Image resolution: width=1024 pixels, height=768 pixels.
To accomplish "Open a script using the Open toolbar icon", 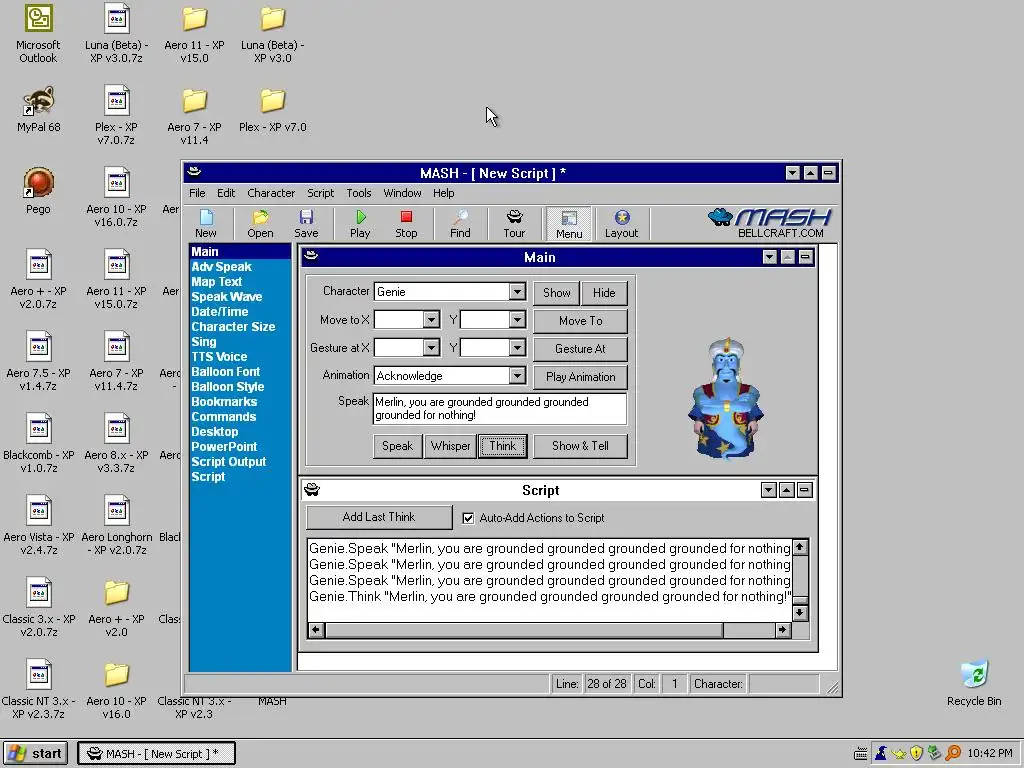I will 260,224.
